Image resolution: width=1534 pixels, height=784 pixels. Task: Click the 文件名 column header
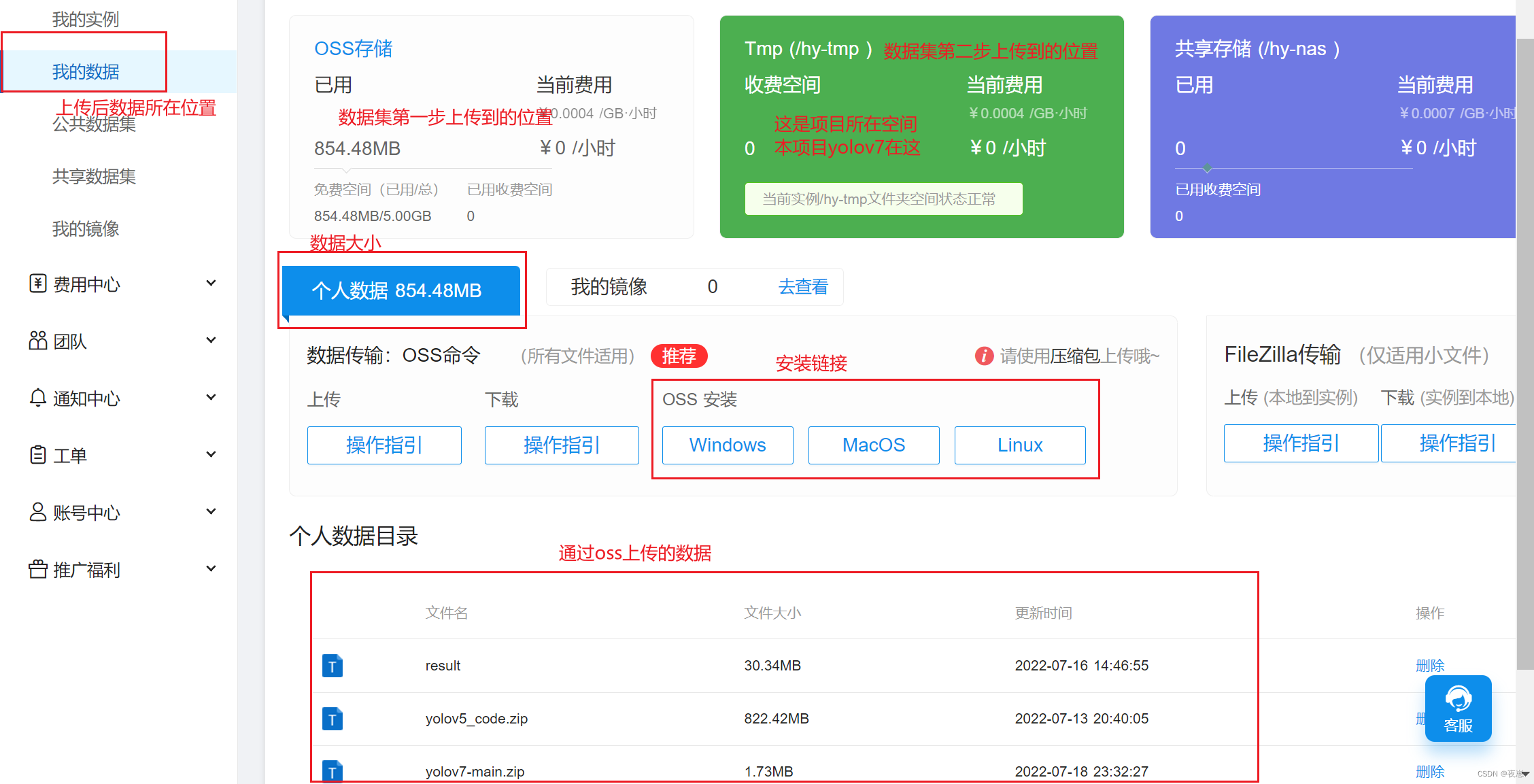click(x=447, y=613)
